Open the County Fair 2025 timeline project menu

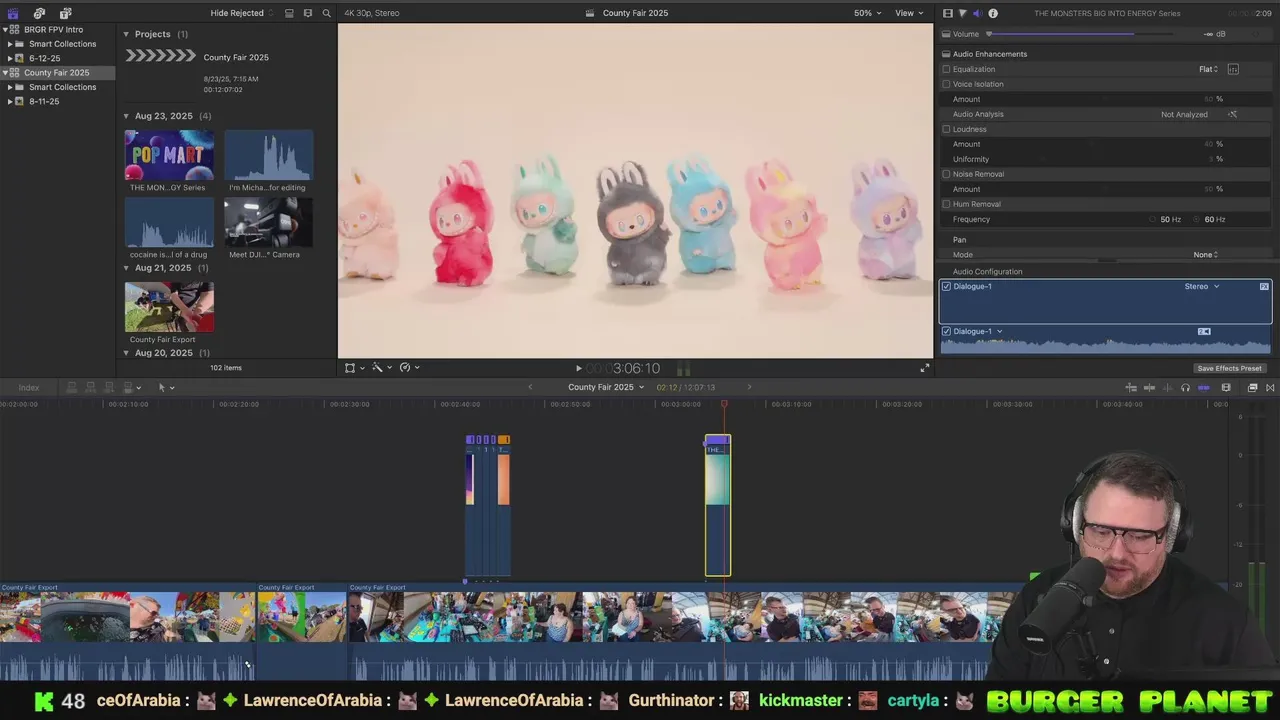coord(606,387)
